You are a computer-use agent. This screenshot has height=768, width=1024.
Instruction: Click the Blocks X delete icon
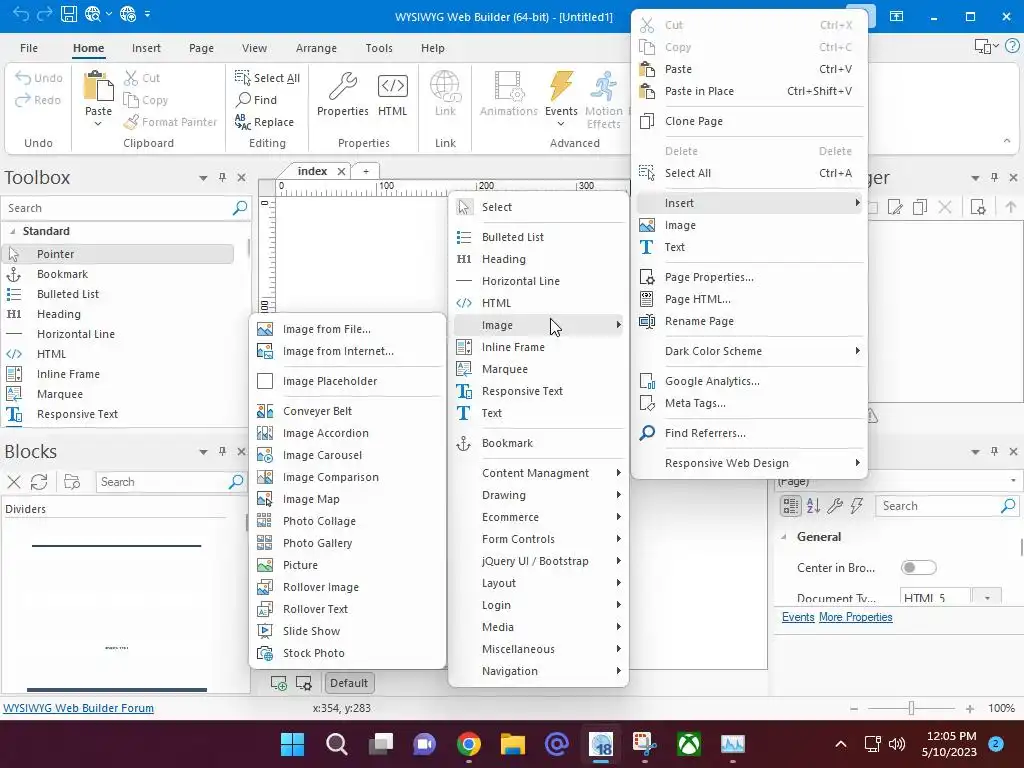coord(14,482)
